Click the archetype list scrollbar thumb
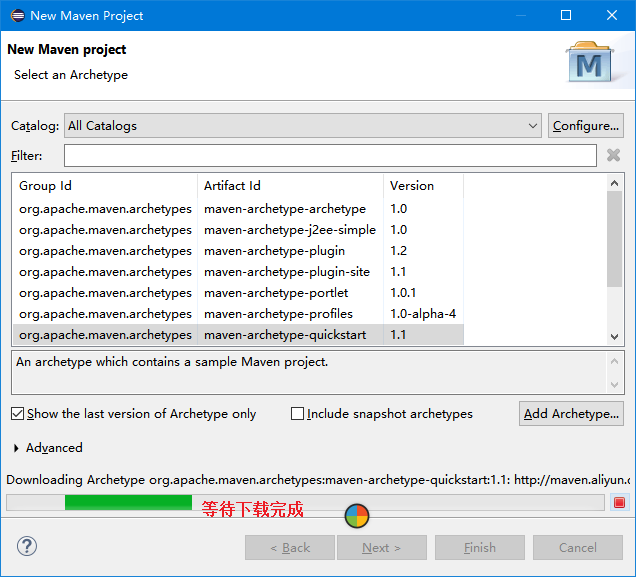This screenshot has width=636, height=577. pos(615,239)
